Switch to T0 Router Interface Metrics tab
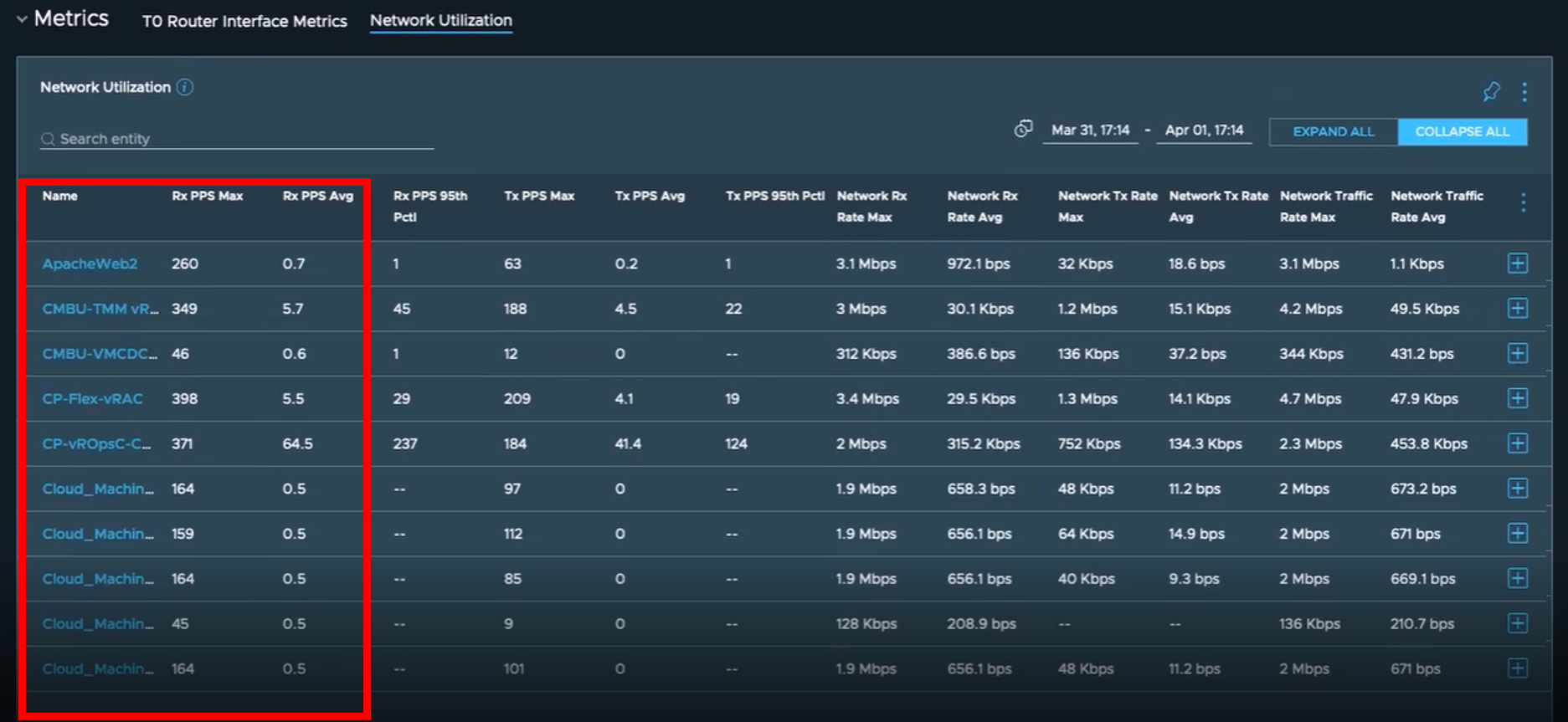This screenshot has width=1568, height=722. pos(244,21)
